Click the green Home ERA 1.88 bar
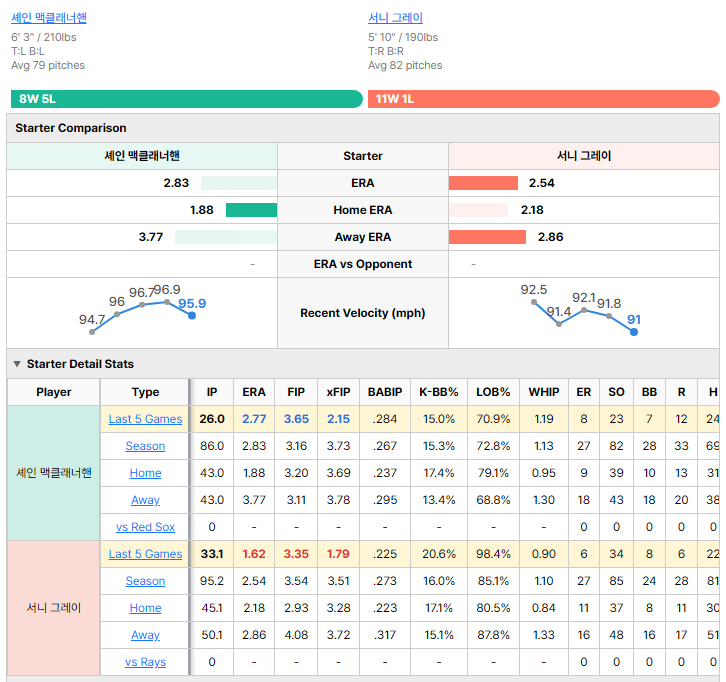 coord(251,210)
